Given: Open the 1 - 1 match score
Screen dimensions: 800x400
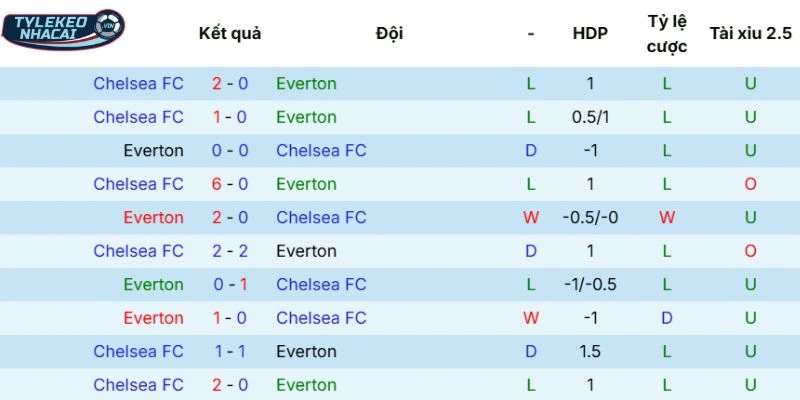Looking at the screenshot, I should (x=230, y=352).
